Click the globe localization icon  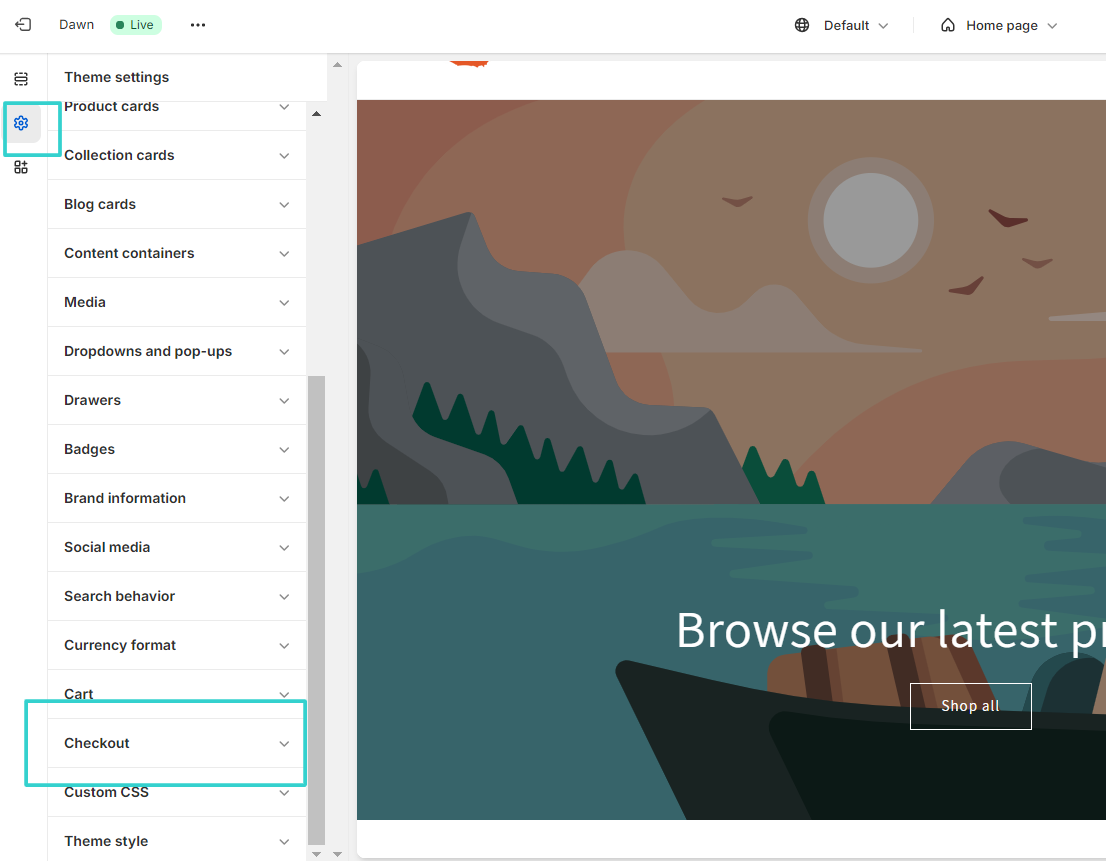[x=801, y=24]
